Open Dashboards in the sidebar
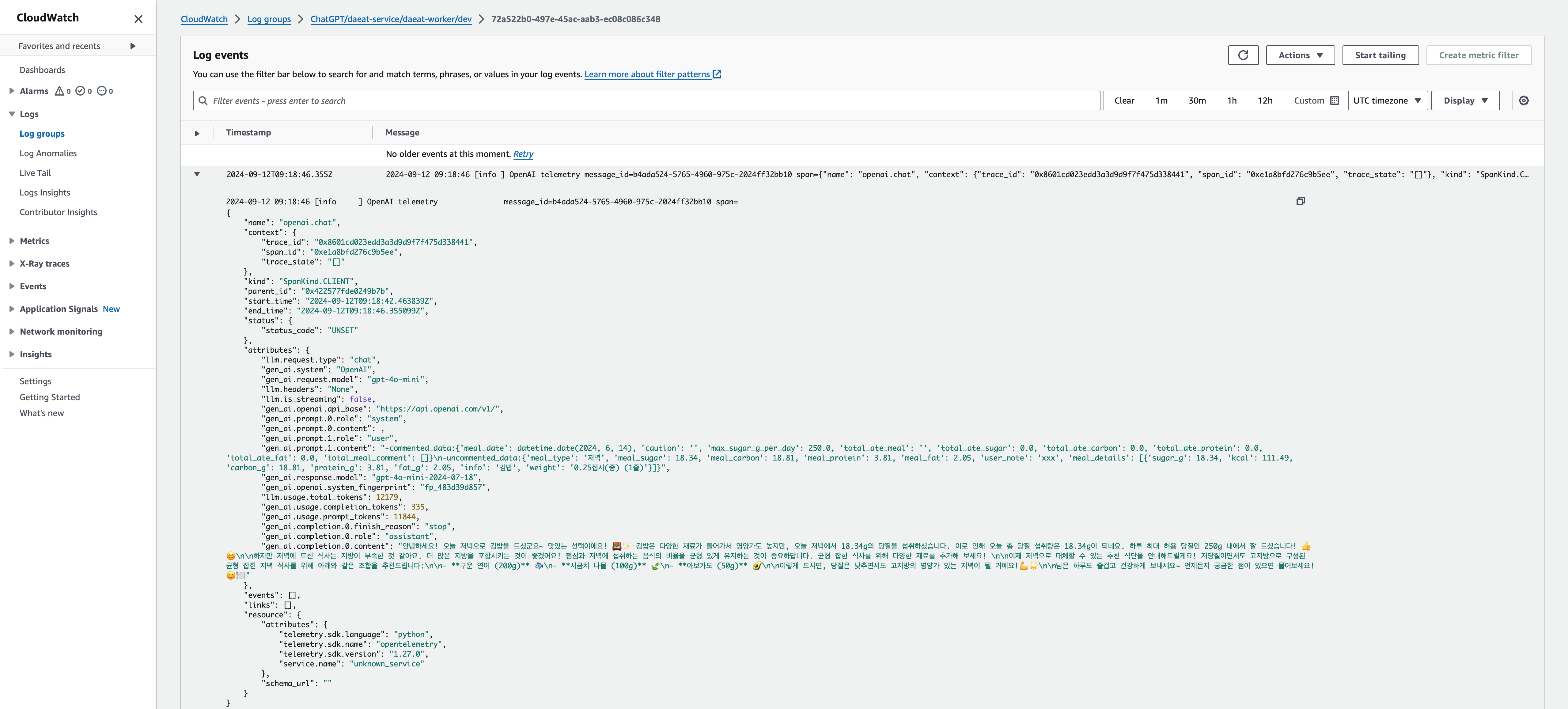The height and width of the screenshot is (709, 1568). tap(42, 70)
